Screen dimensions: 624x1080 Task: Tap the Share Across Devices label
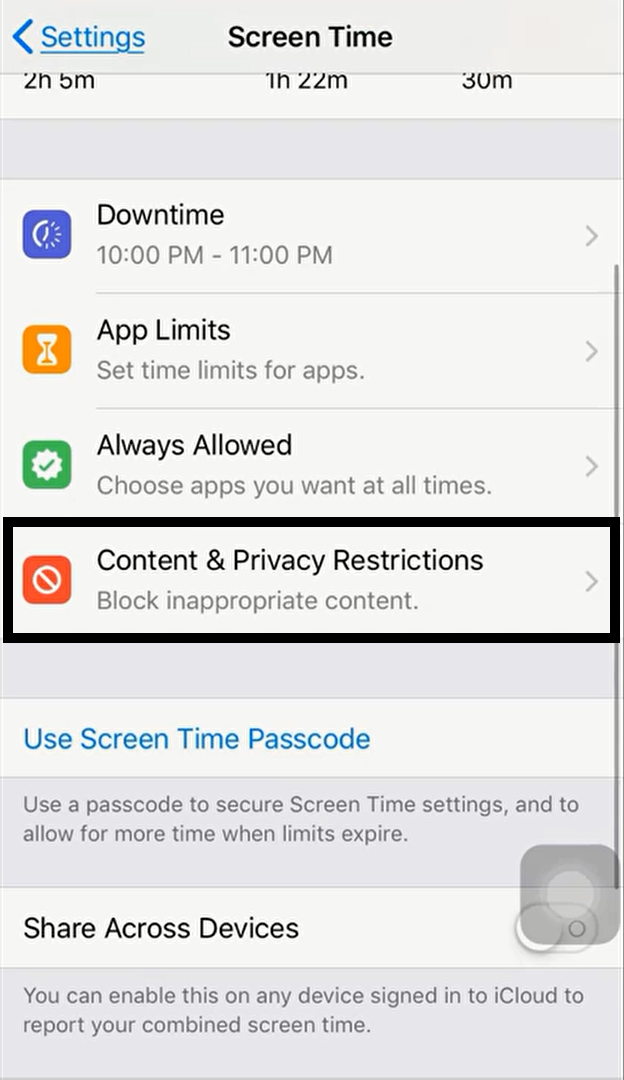[x=161, y=928]
